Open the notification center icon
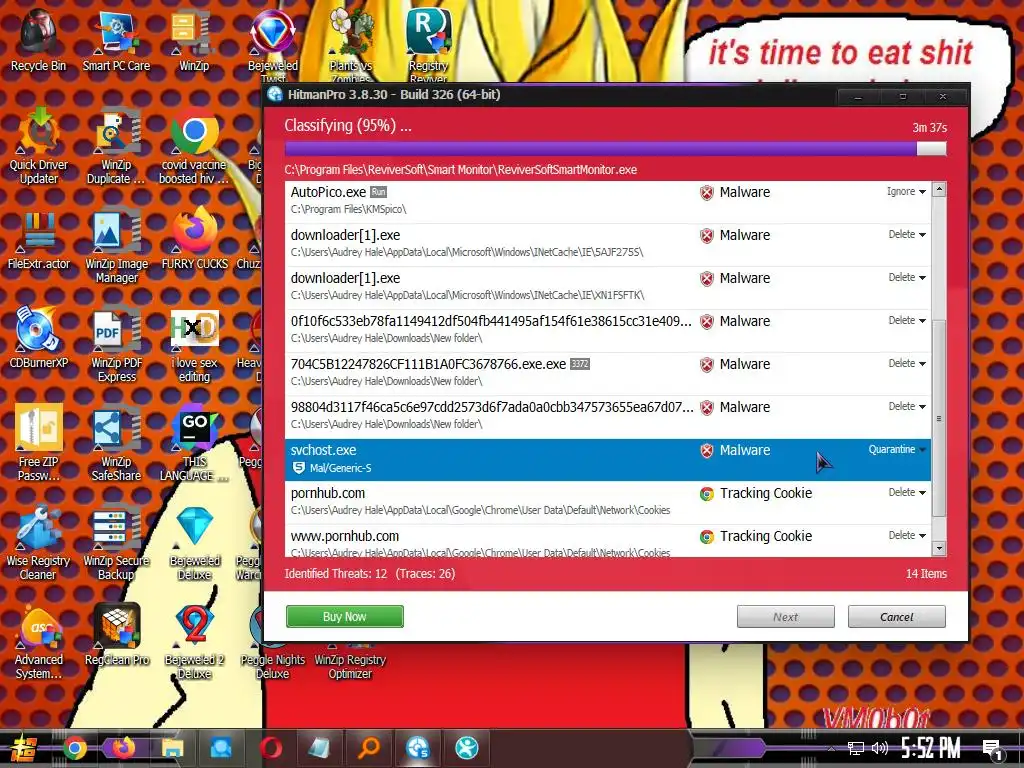This screenshot has width=1024, height=768. coord(993,750)
